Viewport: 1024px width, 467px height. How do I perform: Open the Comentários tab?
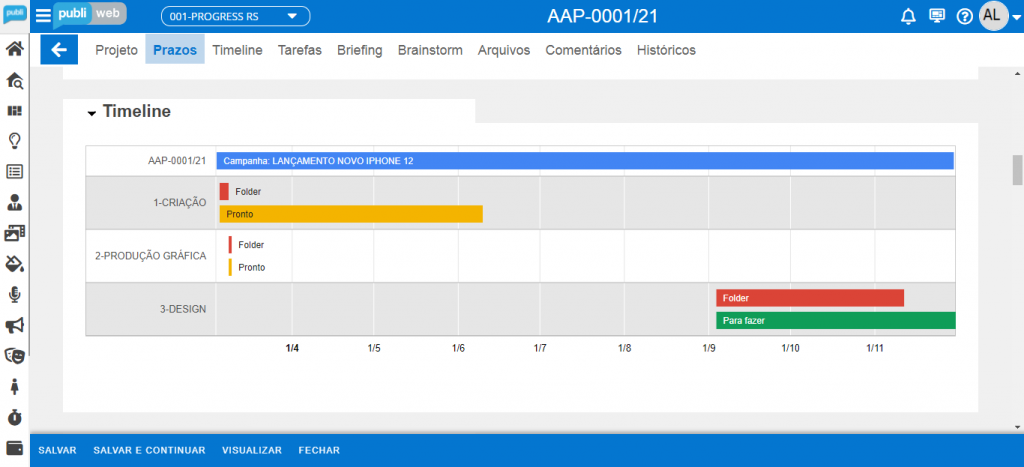(583, 50)
